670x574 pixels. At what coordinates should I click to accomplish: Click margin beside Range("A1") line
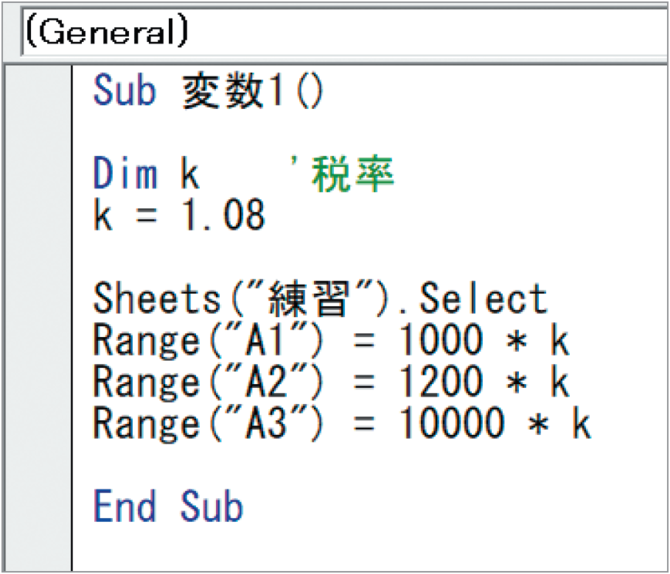(x=39, y=340)
